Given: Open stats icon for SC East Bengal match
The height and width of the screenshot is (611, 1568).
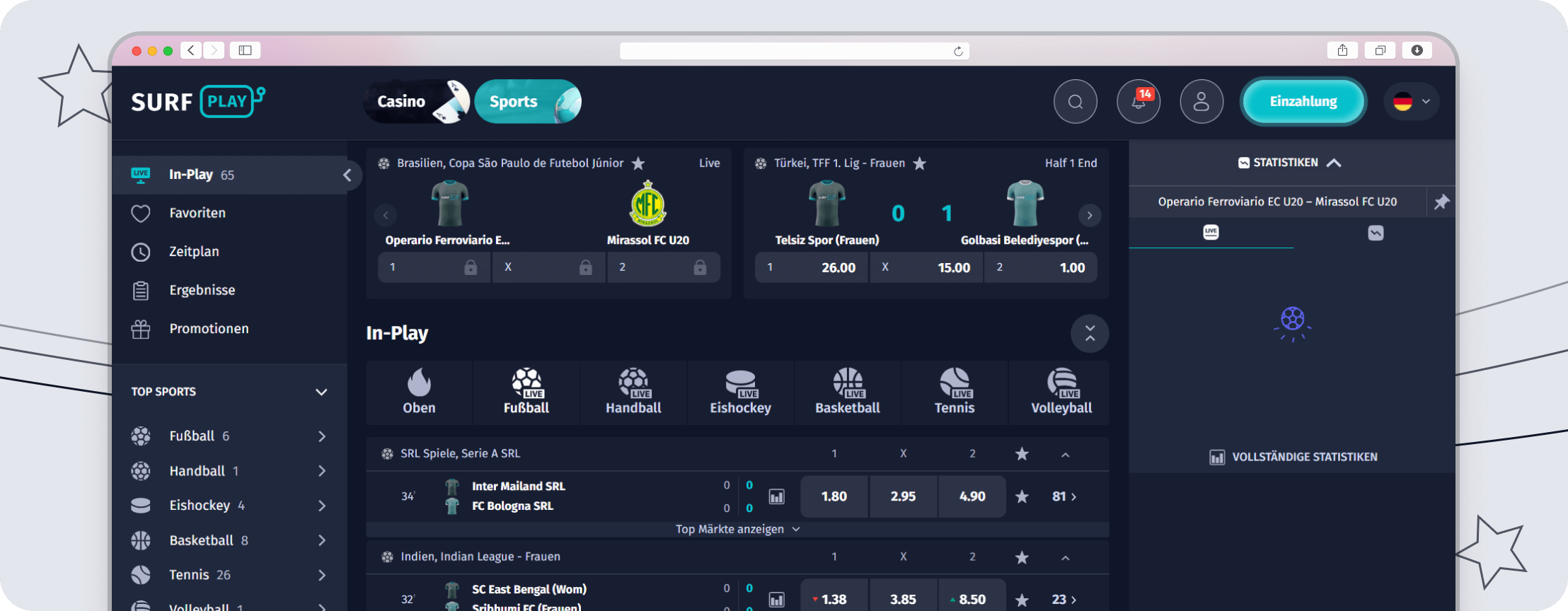Looking at the screenshot, I should point(777,600).
